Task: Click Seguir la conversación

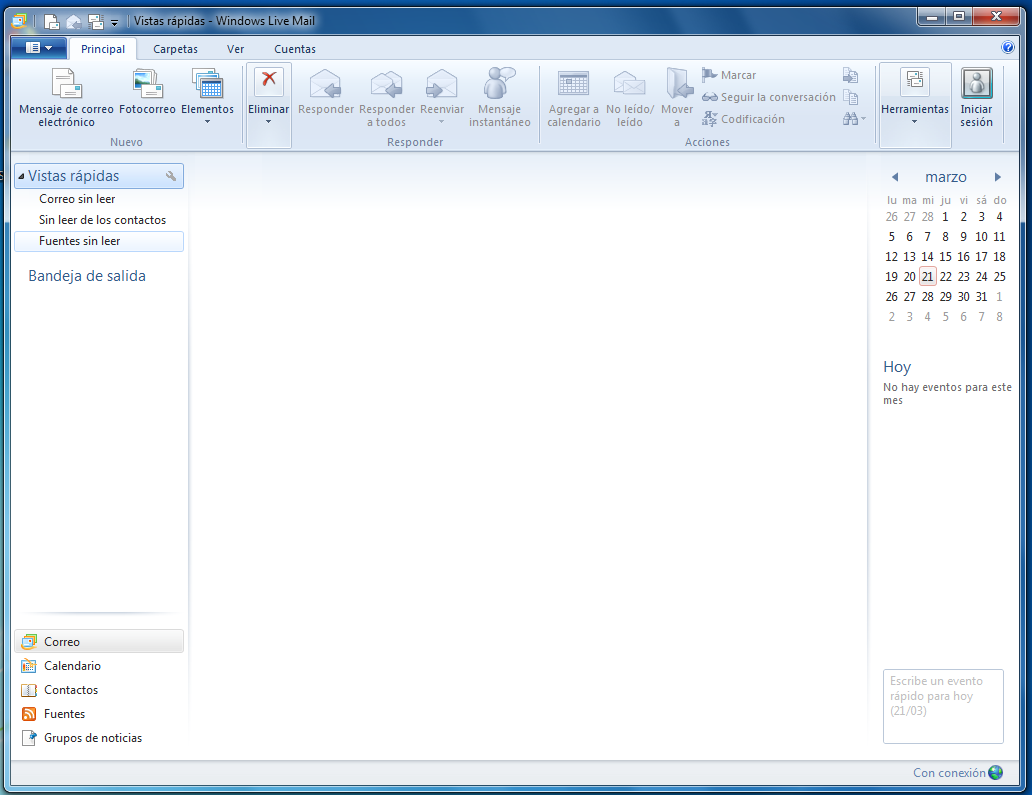Action: coord(769,97)
